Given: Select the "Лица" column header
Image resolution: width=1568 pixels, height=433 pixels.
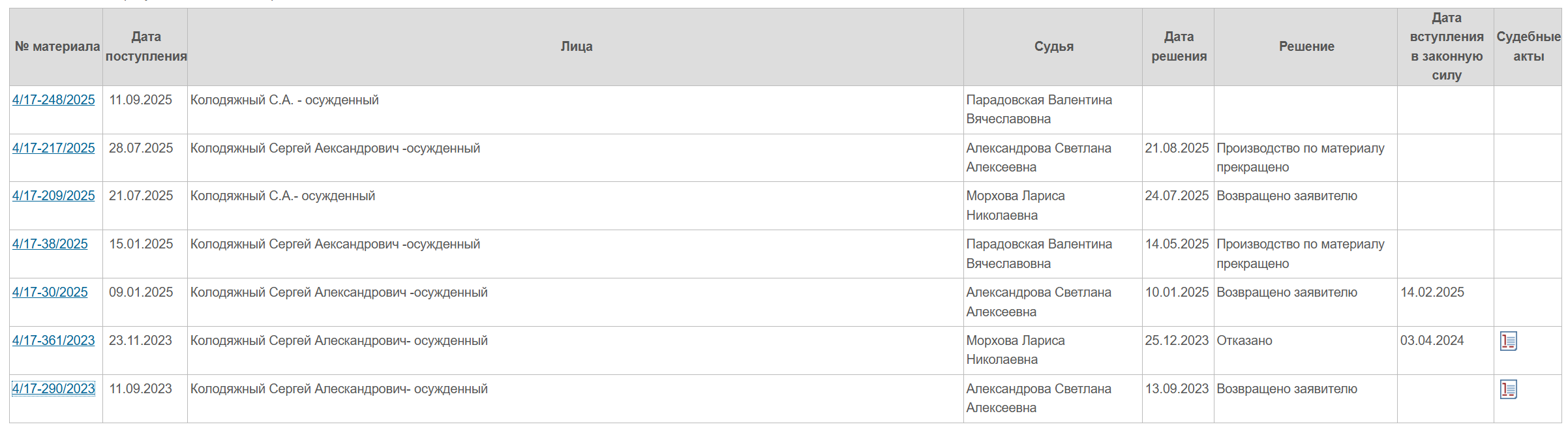Looking at the screenshot, I should [x=576, y=46].
